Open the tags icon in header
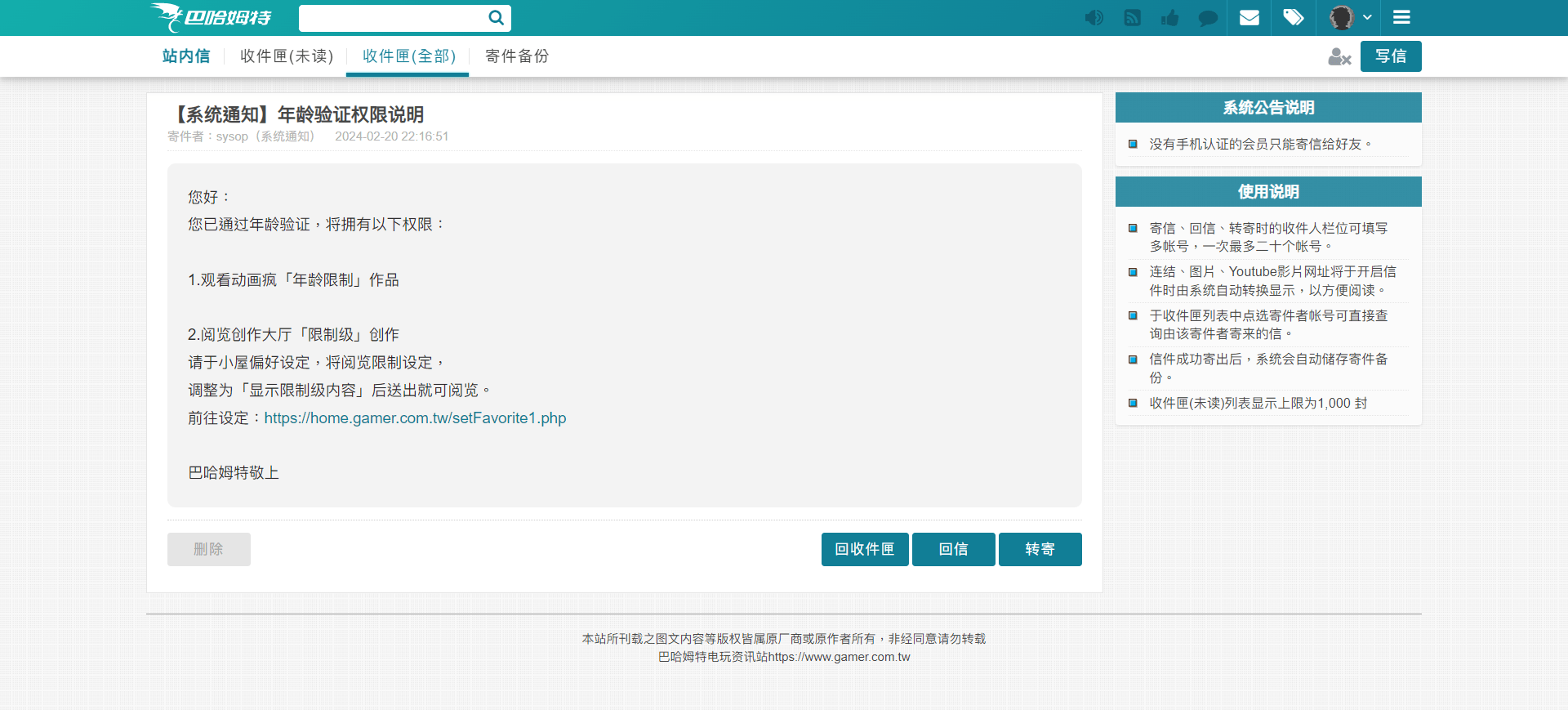Image resolution: width=1568 pixels, height=710 pixels. pyautogui.click(x=1294, y=18)
